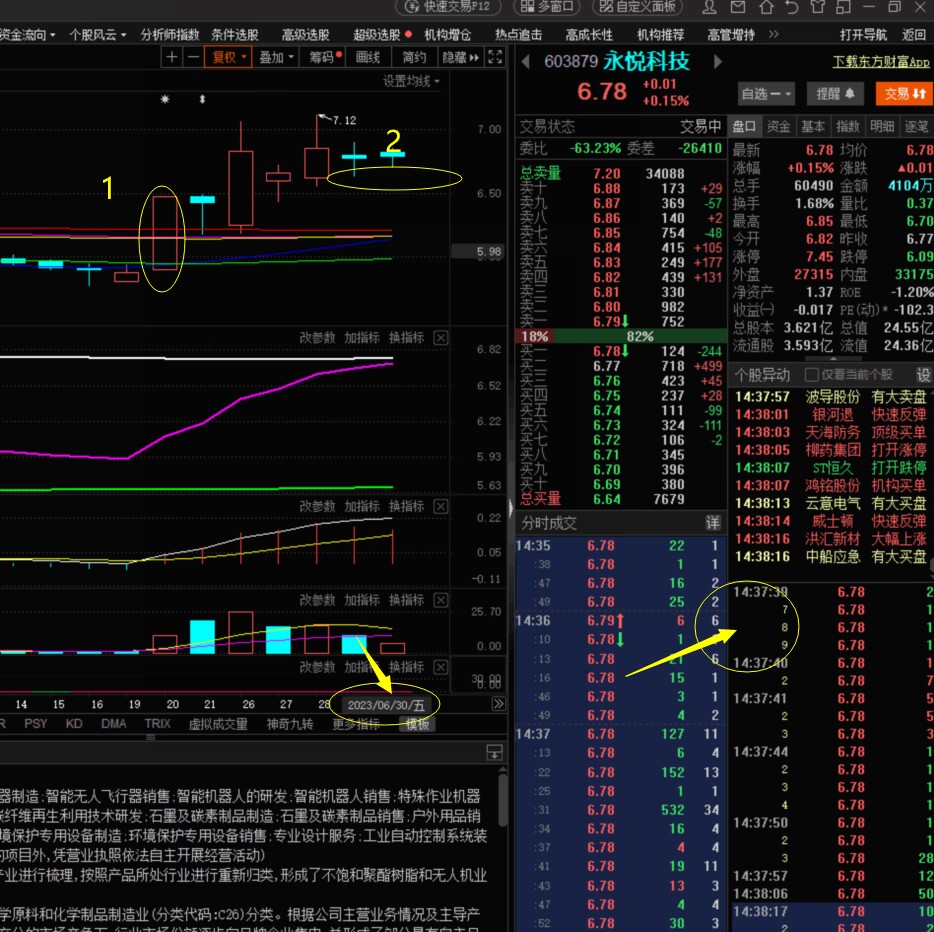Click the 提醒 alert bell button

click(835, 93)
